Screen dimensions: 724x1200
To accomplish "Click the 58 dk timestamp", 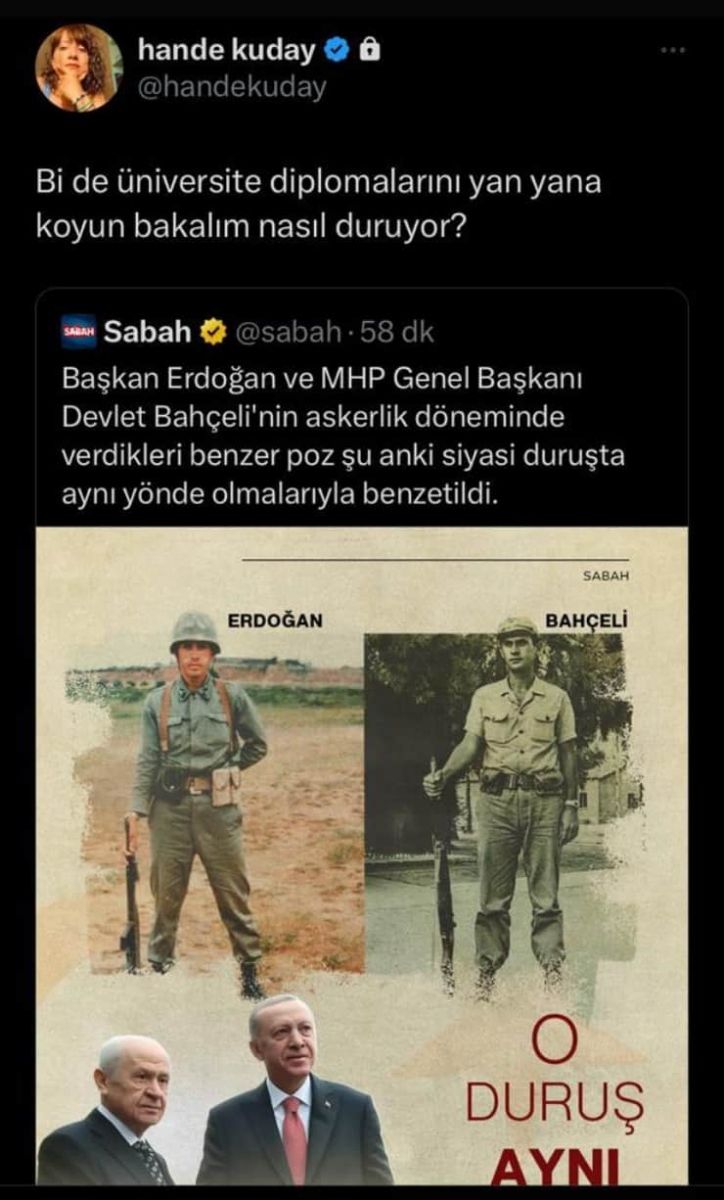I will tap(397, 332).
